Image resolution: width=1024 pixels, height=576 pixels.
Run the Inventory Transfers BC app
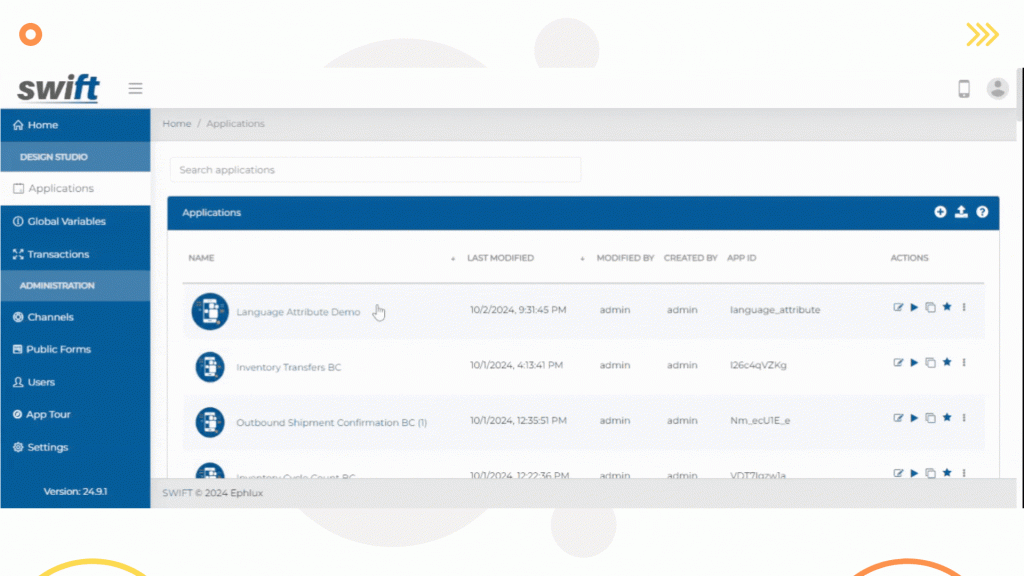click(x=914, y=362)
